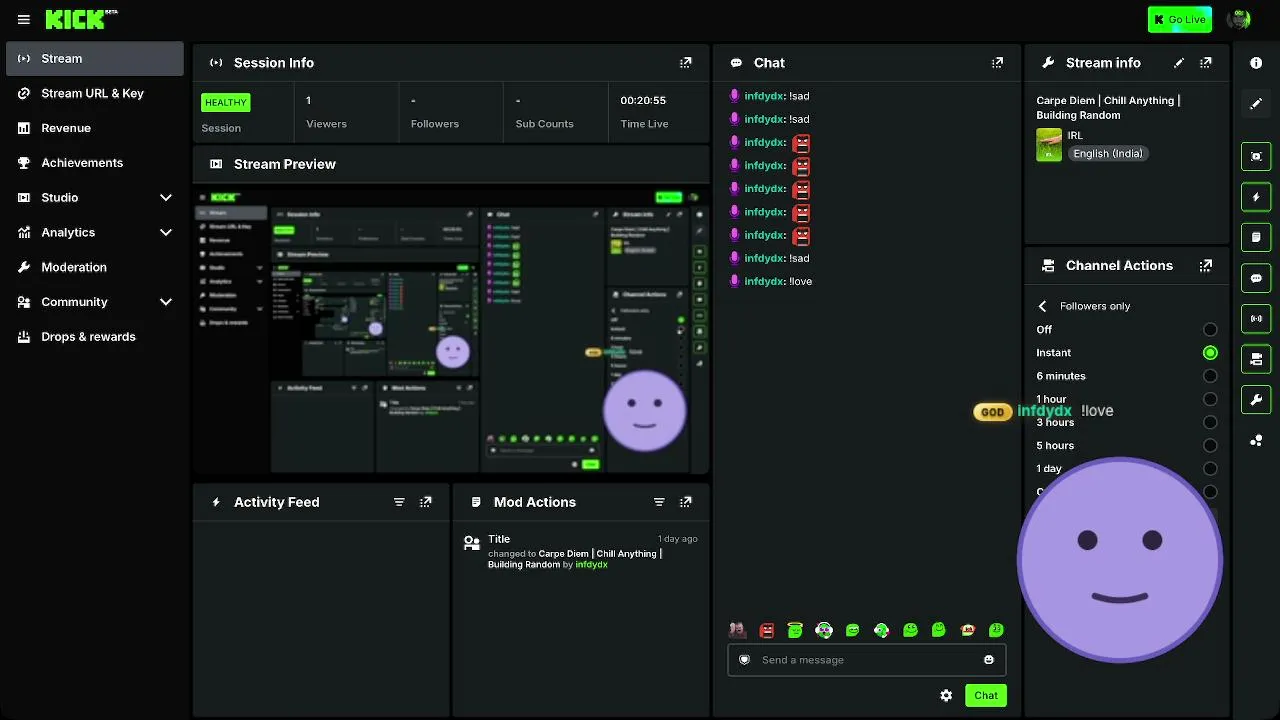1280x720 pixels.
Task: Click the shield icon left of Send a message
Action: (x=744, y=660)
